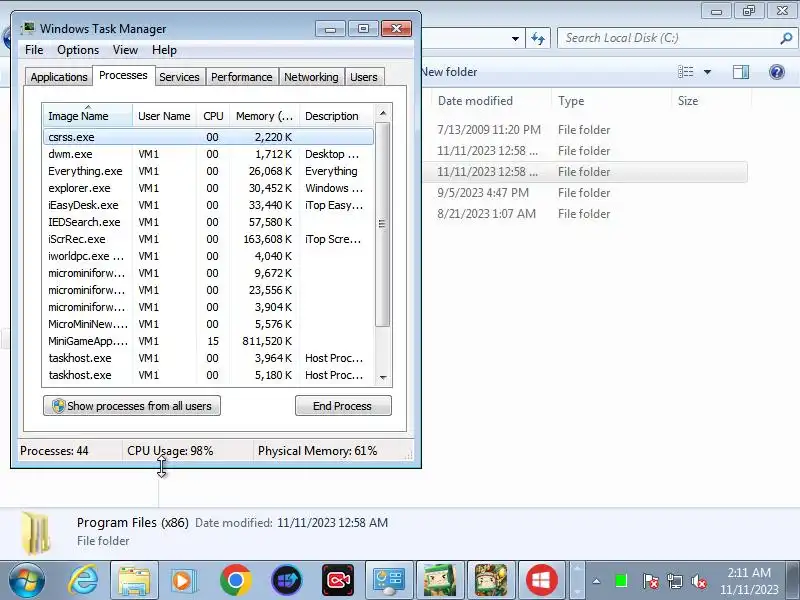Click Explorer refresh address button

point(538,38)
